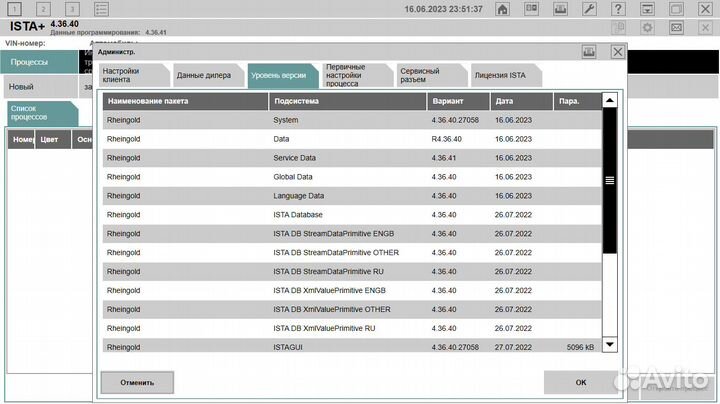Switch to the Настройки клиента tab
Viewport: 720px width, 404px height.
134,75
